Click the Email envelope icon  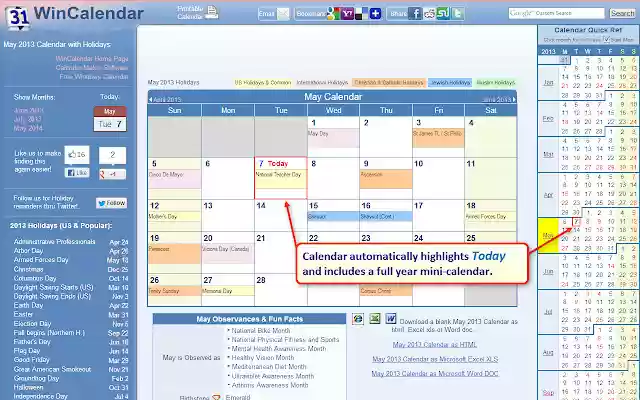coord(283,13)
